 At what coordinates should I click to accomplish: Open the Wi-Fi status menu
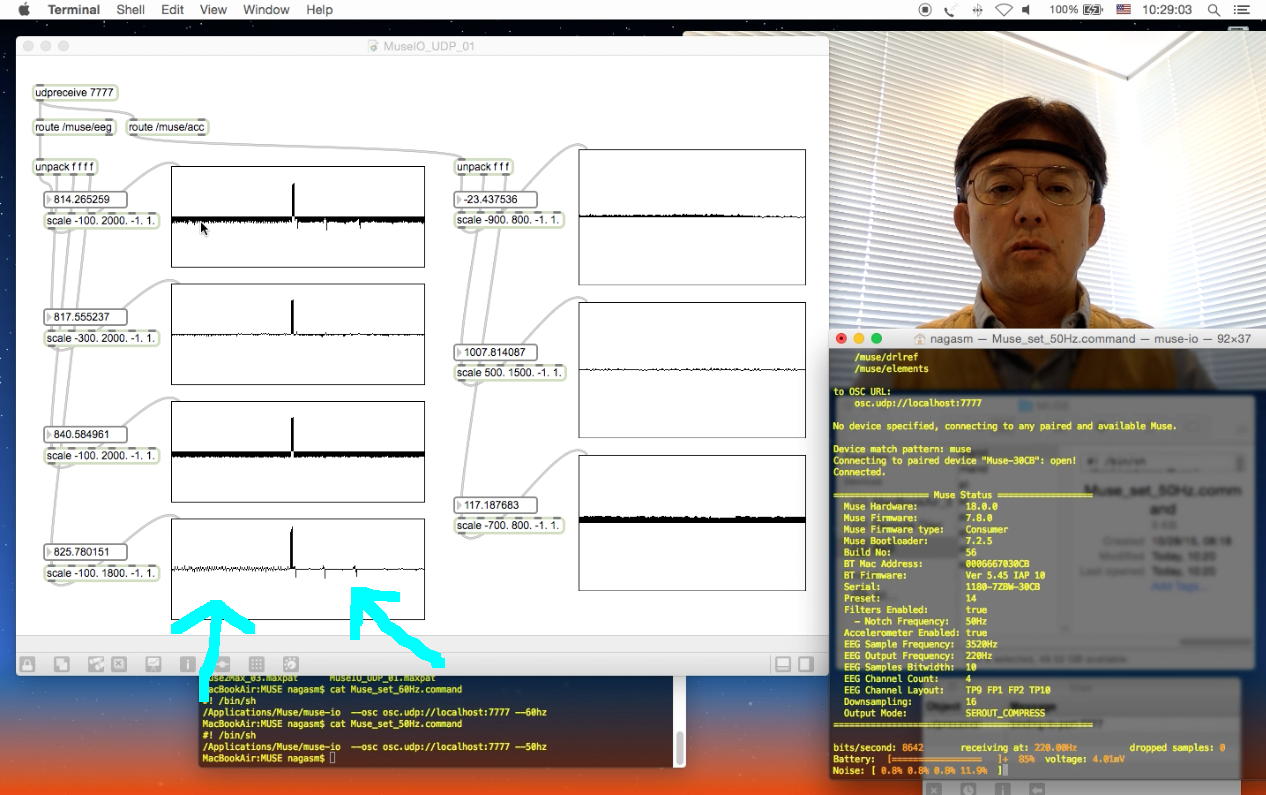click(x=1003, y=9)
